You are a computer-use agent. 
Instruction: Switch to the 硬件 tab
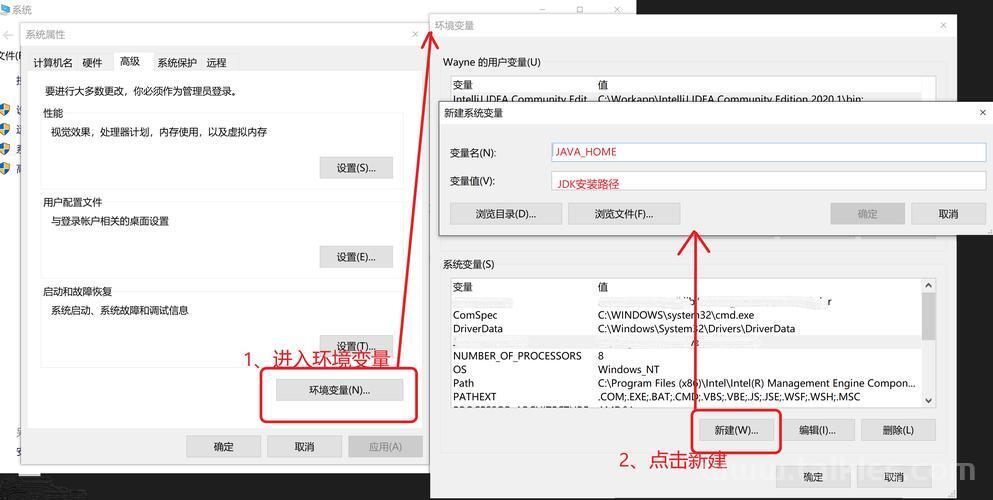92,63
